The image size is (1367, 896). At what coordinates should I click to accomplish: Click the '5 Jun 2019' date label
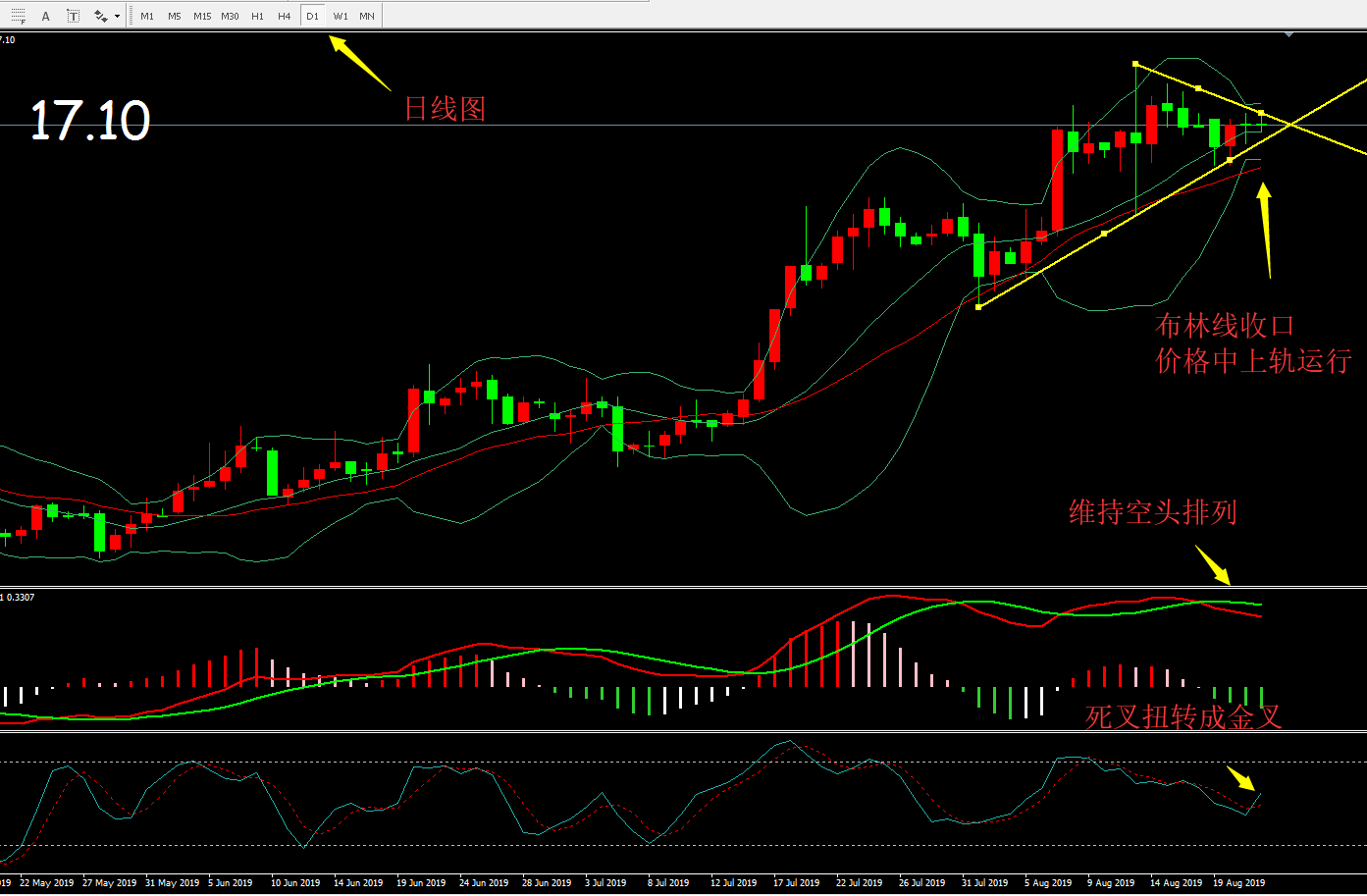click(230, 882)
